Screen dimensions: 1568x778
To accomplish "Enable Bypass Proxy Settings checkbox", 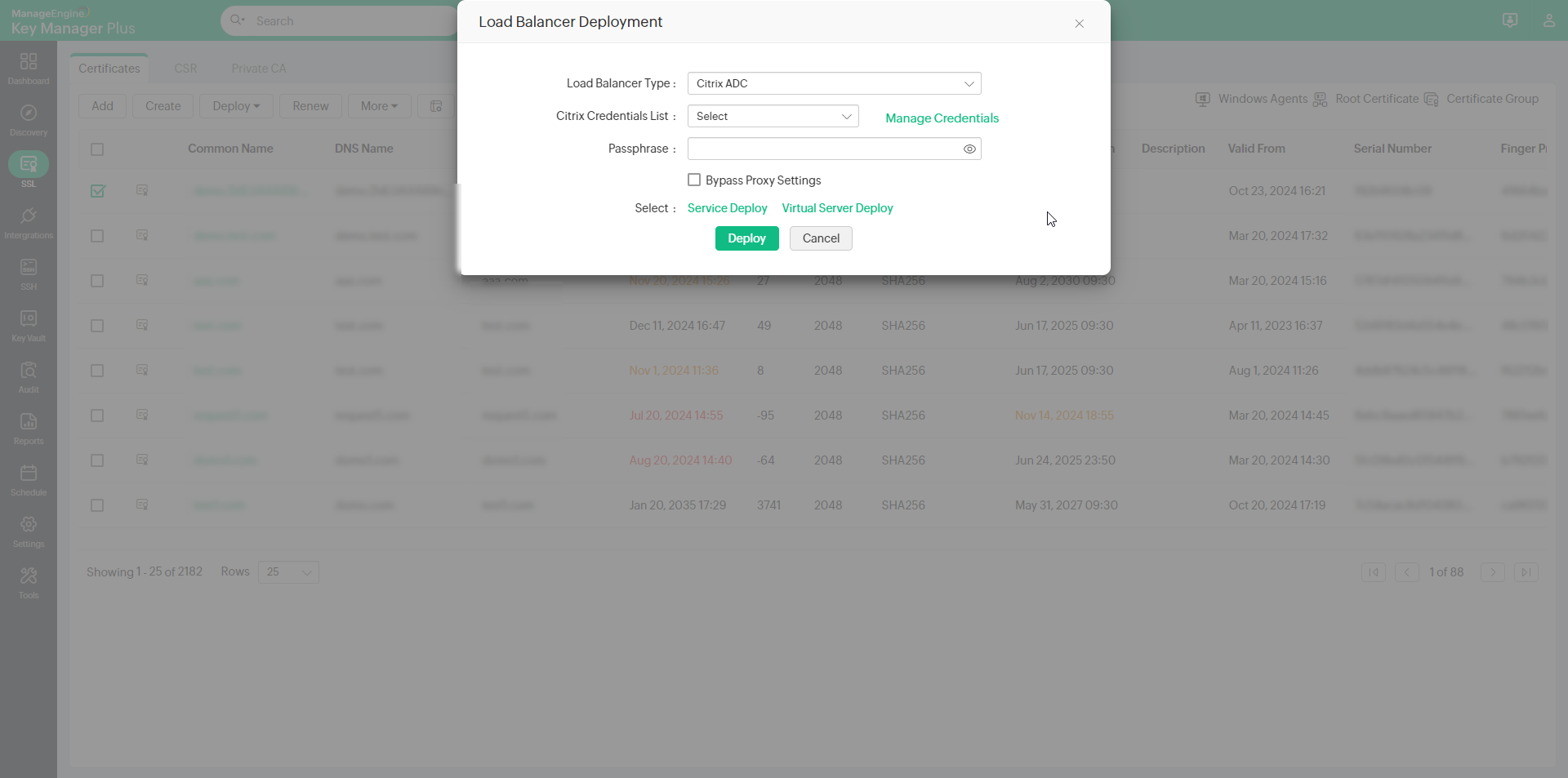I will coord(694,180).
